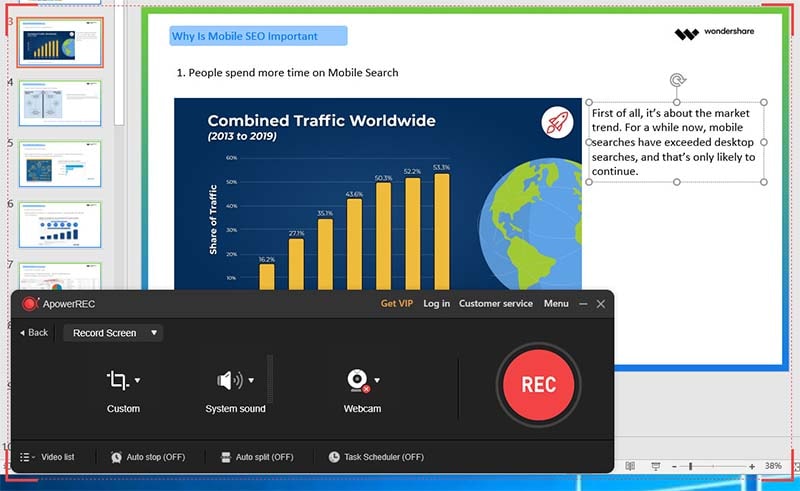Open the Video list

pyautogui.click(x=58, y=457)
